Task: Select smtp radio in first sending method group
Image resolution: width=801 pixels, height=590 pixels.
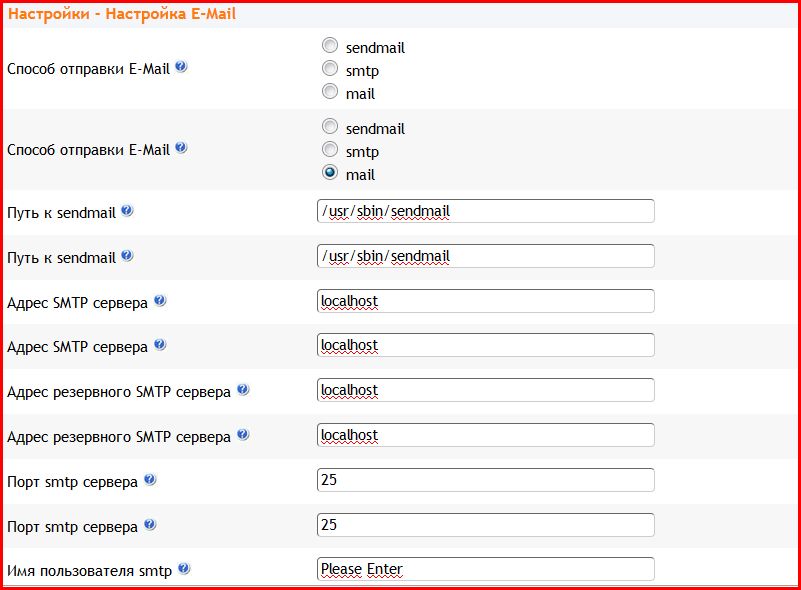Action: click(x=330, y=68)
